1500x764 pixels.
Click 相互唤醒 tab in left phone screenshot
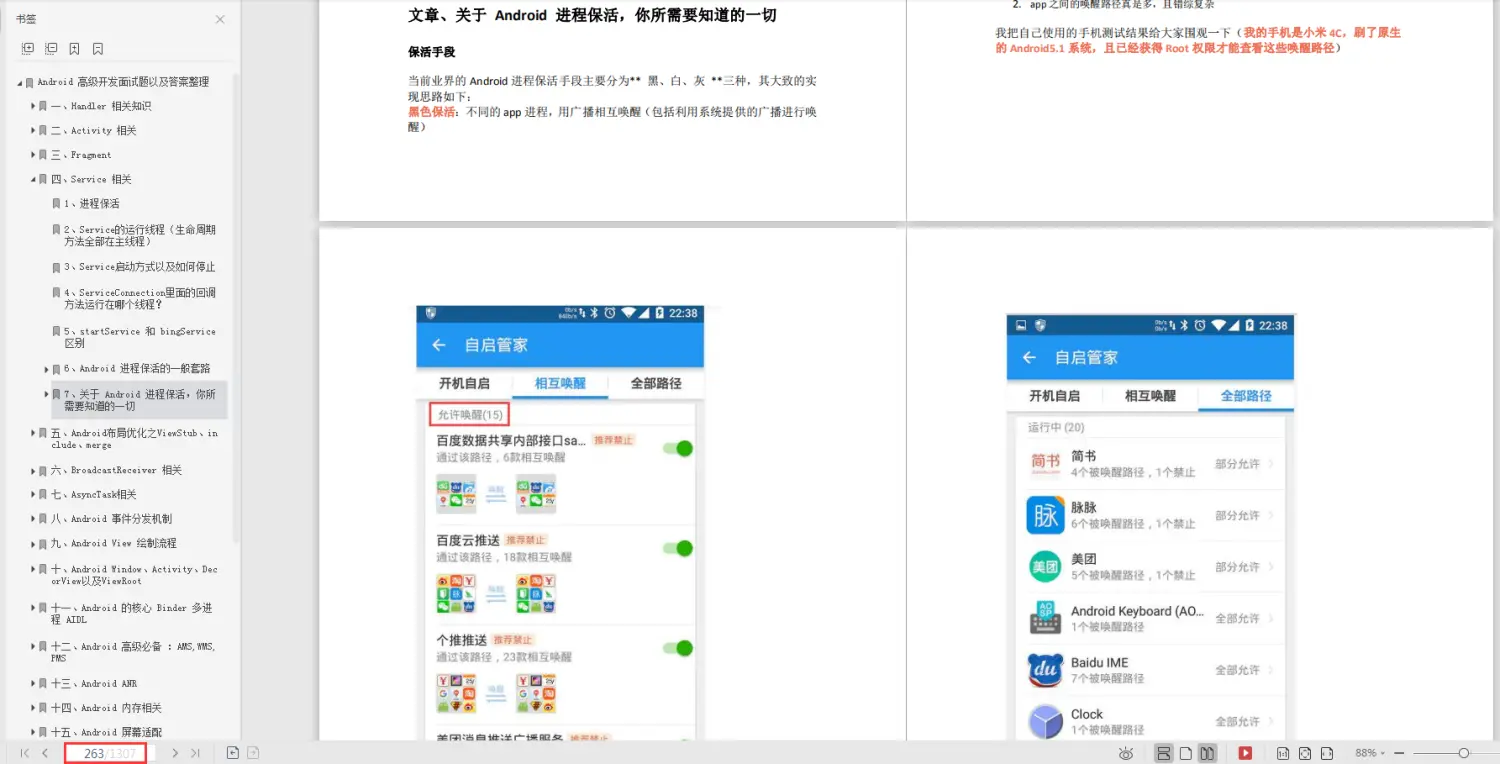click(560, 383)
